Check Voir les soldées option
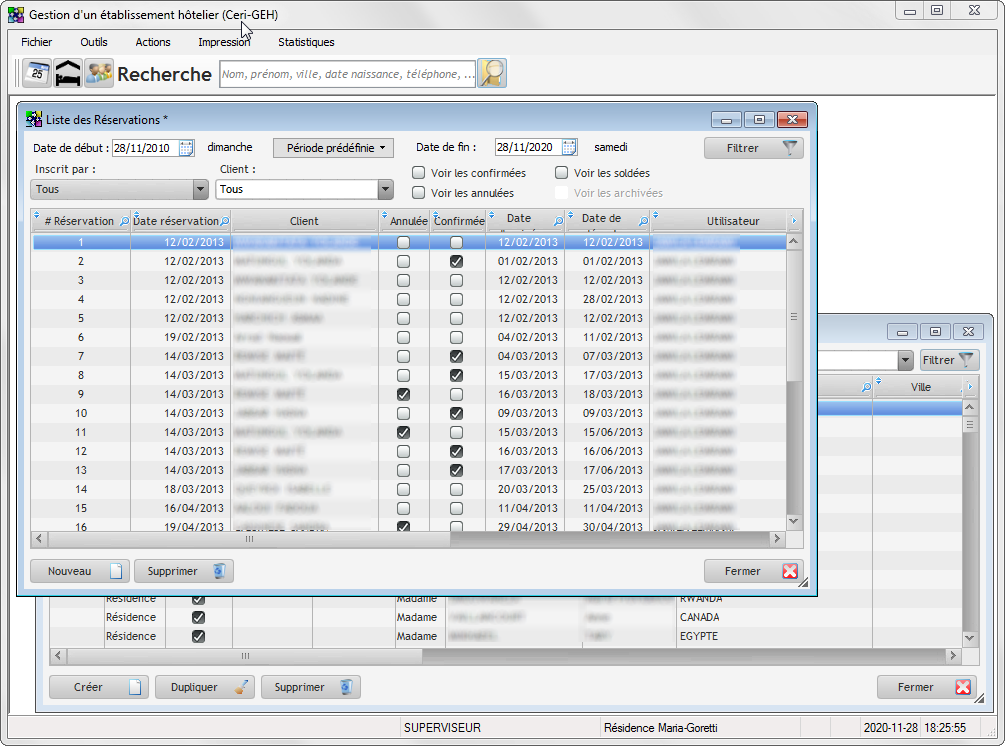Screen dimensions: 1005x746 click(561, 173)
